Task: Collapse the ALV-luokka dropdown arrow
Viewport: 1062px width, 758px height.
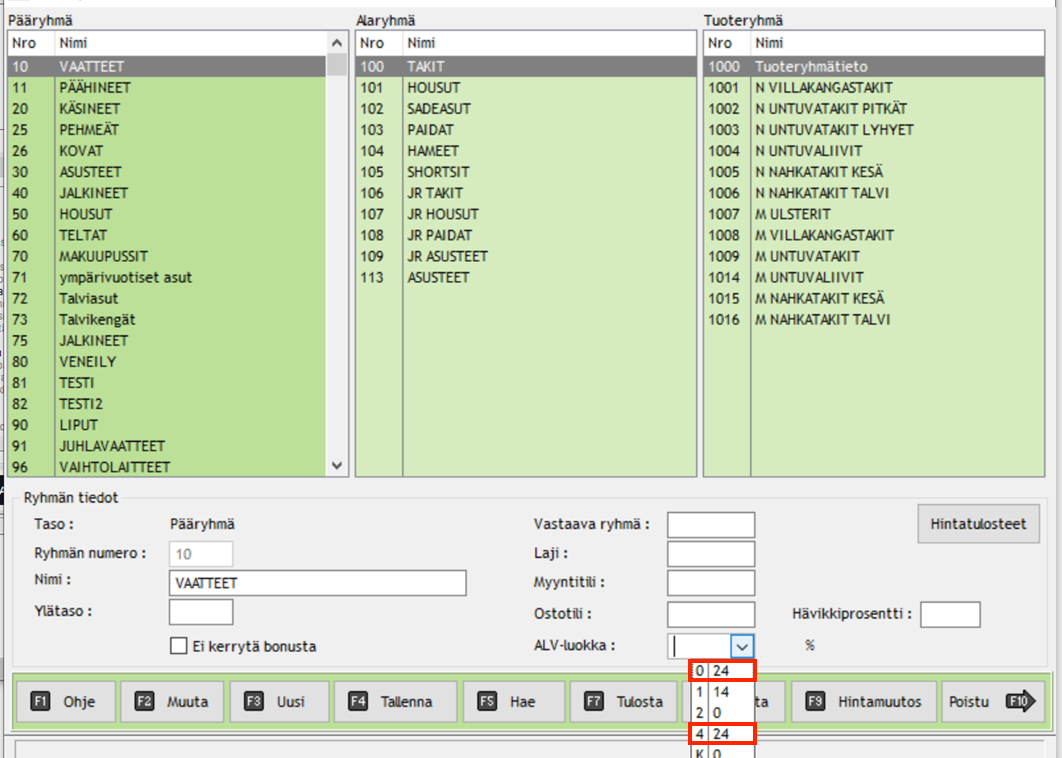Action: 741,646
